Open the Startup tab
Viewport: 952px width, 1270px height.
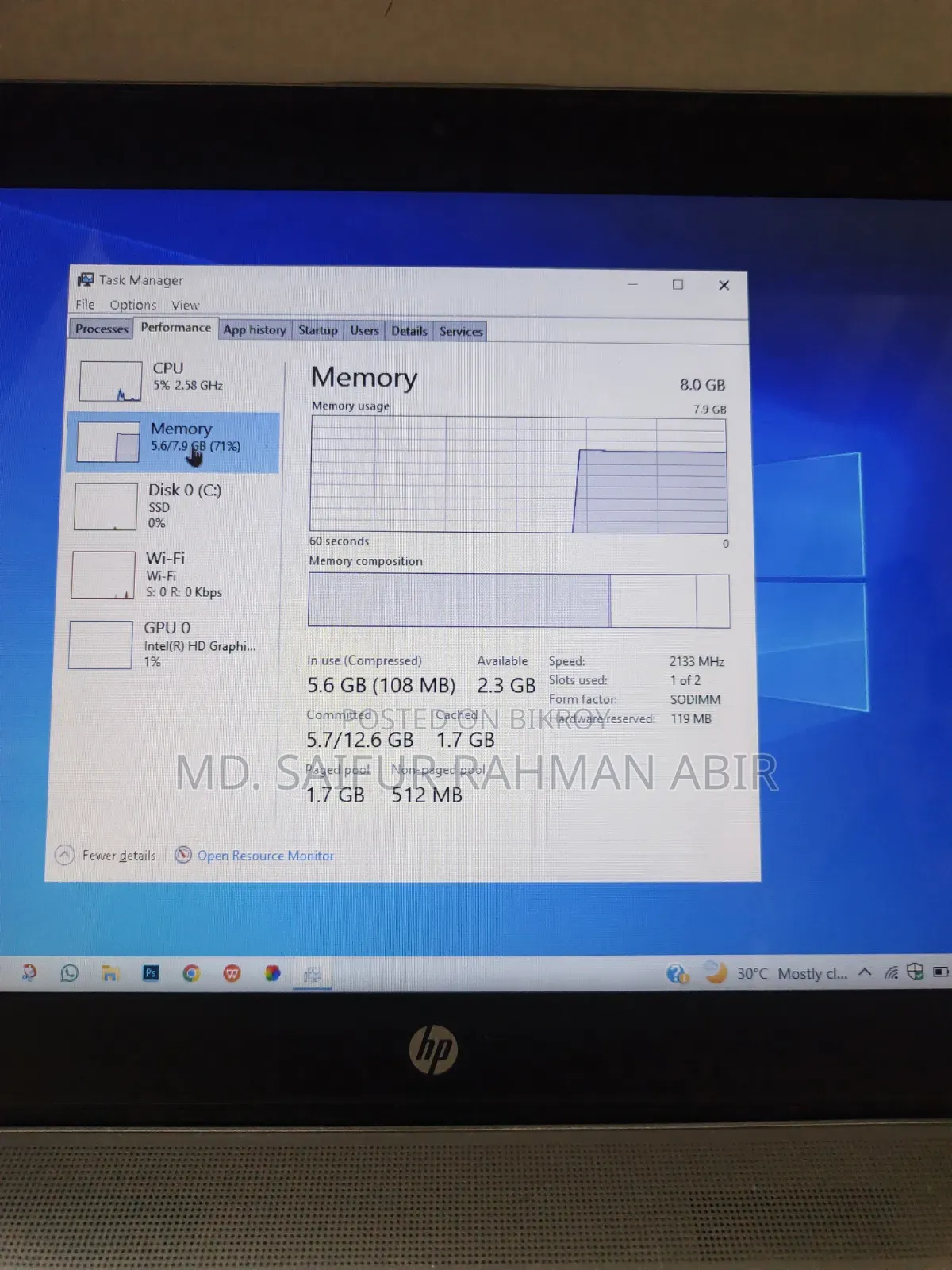(x=317, y=330)
